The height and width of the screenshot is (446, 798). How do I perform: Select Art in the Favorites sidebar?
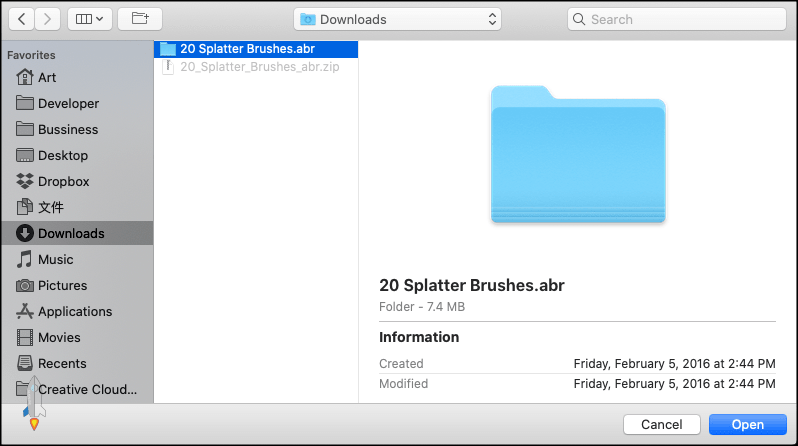(x=47, y=77)
